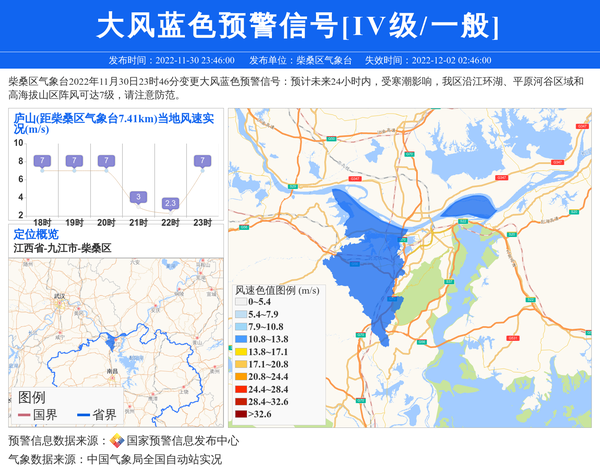Click the 7 m/s marker above 20时

pyautogui.click(x=107, y=161)
